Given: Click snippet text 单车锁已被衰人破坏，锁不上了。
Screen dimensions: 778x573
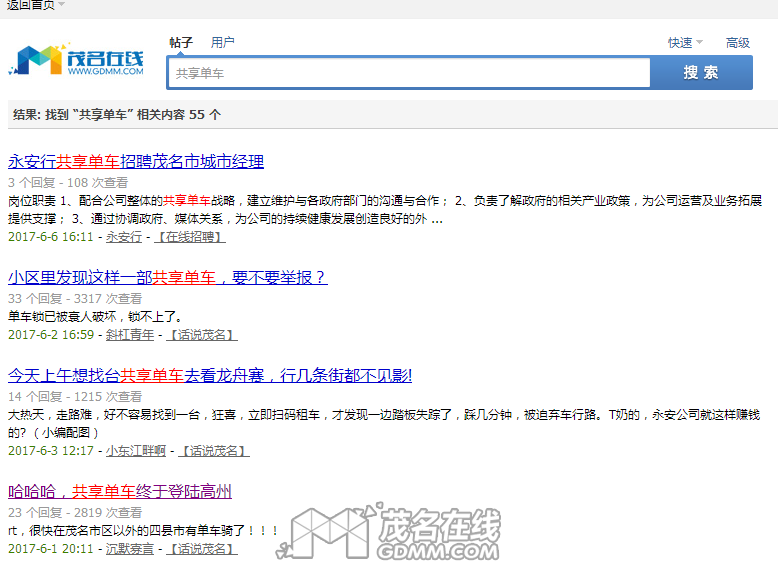Looking at the screenshot, I should [x=96, y=317].
